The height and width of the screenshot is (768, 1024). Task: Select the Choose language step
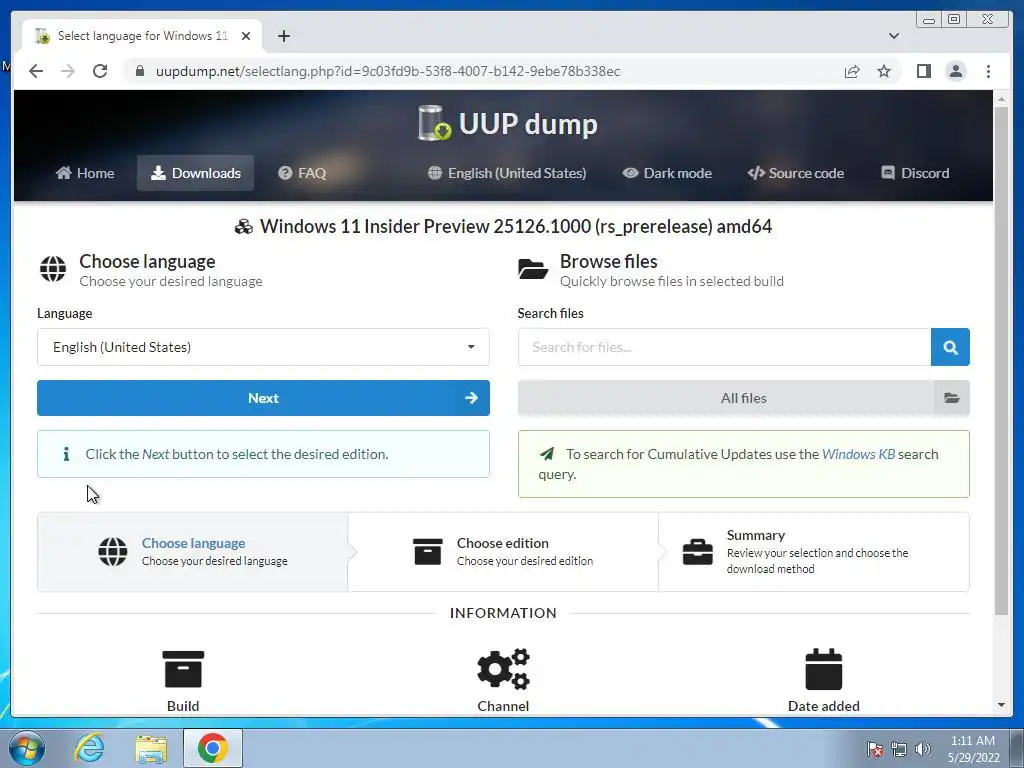(x=193, y=552)
